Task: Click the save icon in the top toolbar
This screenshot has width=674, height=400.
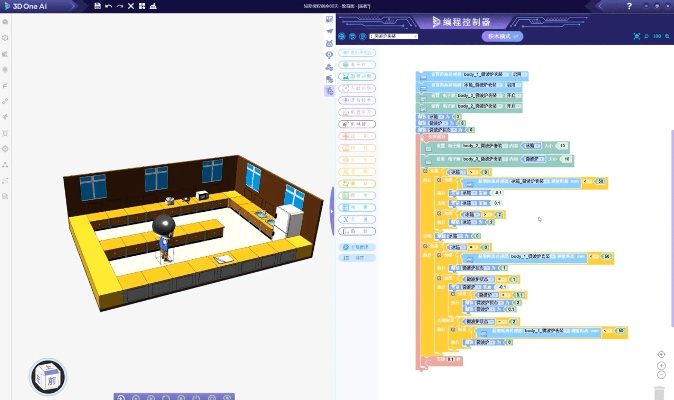Action: [x=96, y=6]
